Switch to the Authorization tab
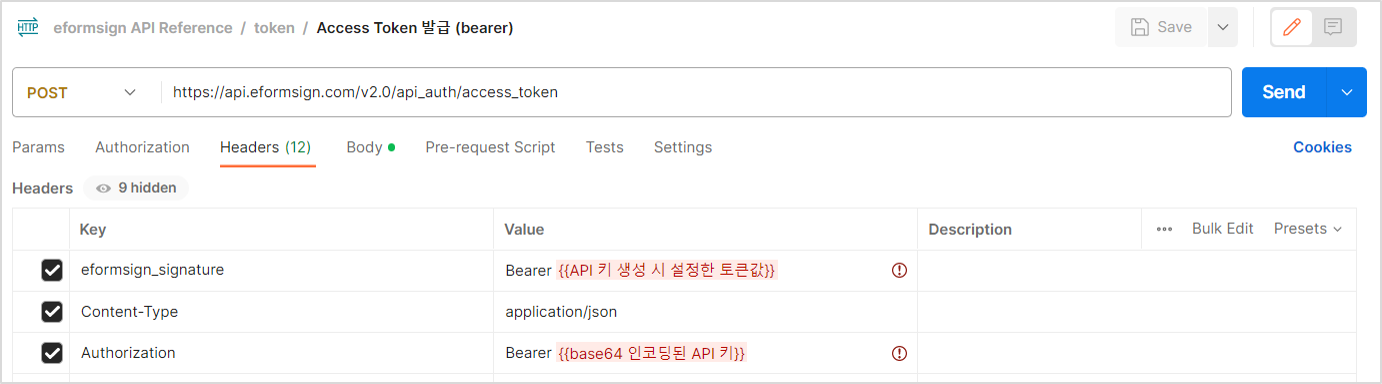 [142, 147]
